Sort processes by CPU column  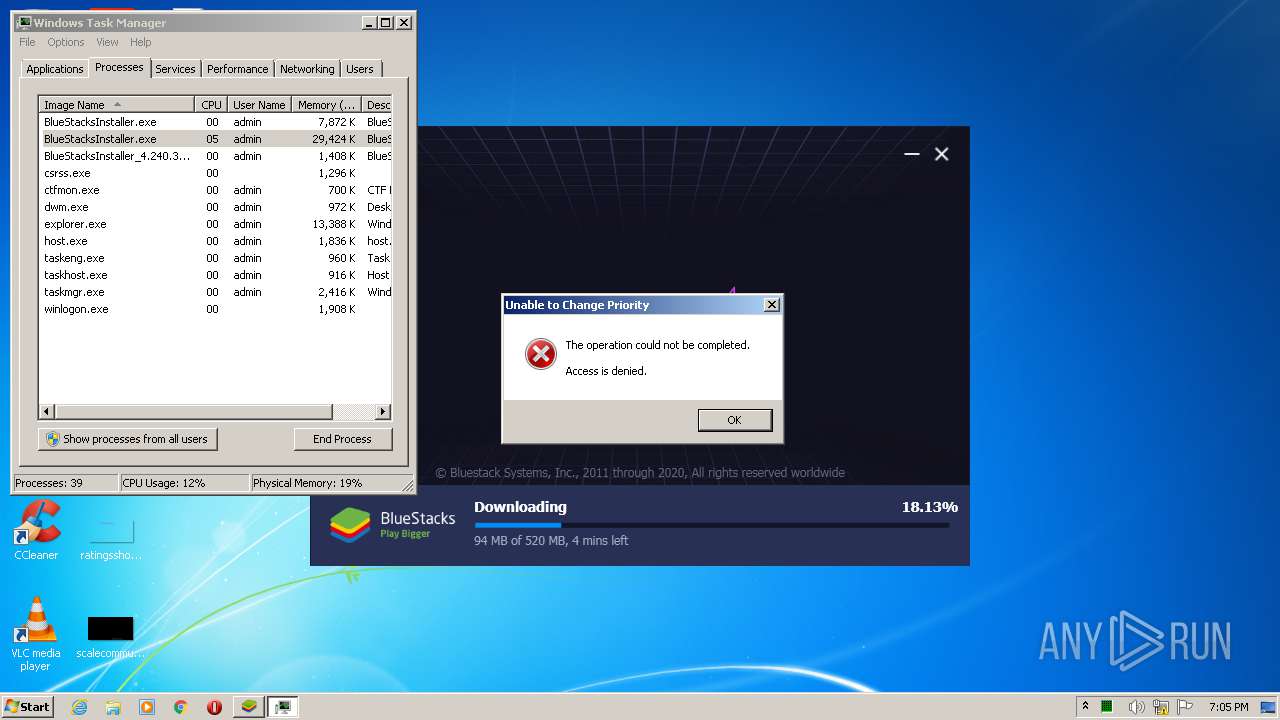click(x=211, y=105)
